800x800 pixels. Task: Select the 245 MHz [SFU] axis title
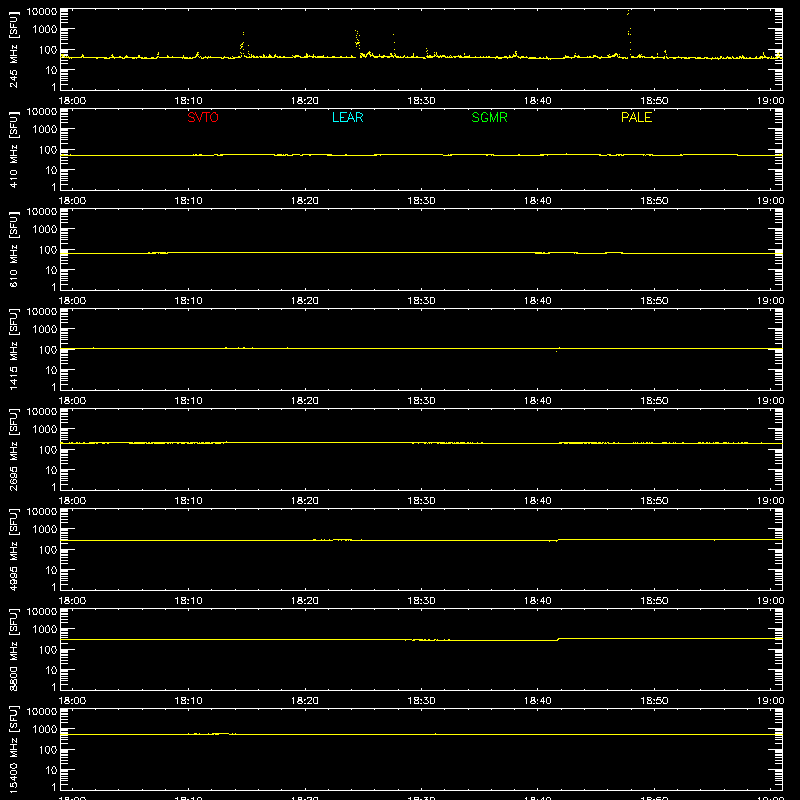[13, 50]
